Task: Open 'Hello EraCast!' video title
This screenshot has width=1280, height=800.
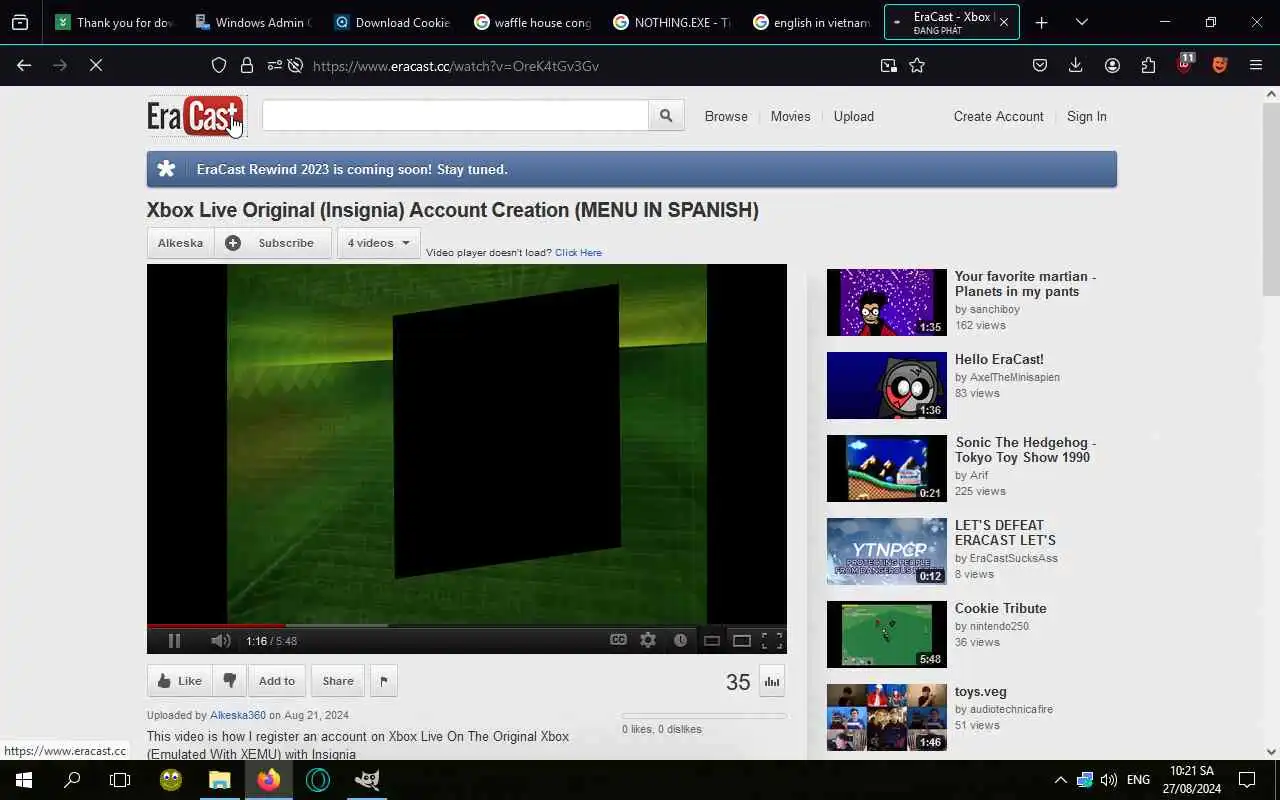Action: [999, 359]
